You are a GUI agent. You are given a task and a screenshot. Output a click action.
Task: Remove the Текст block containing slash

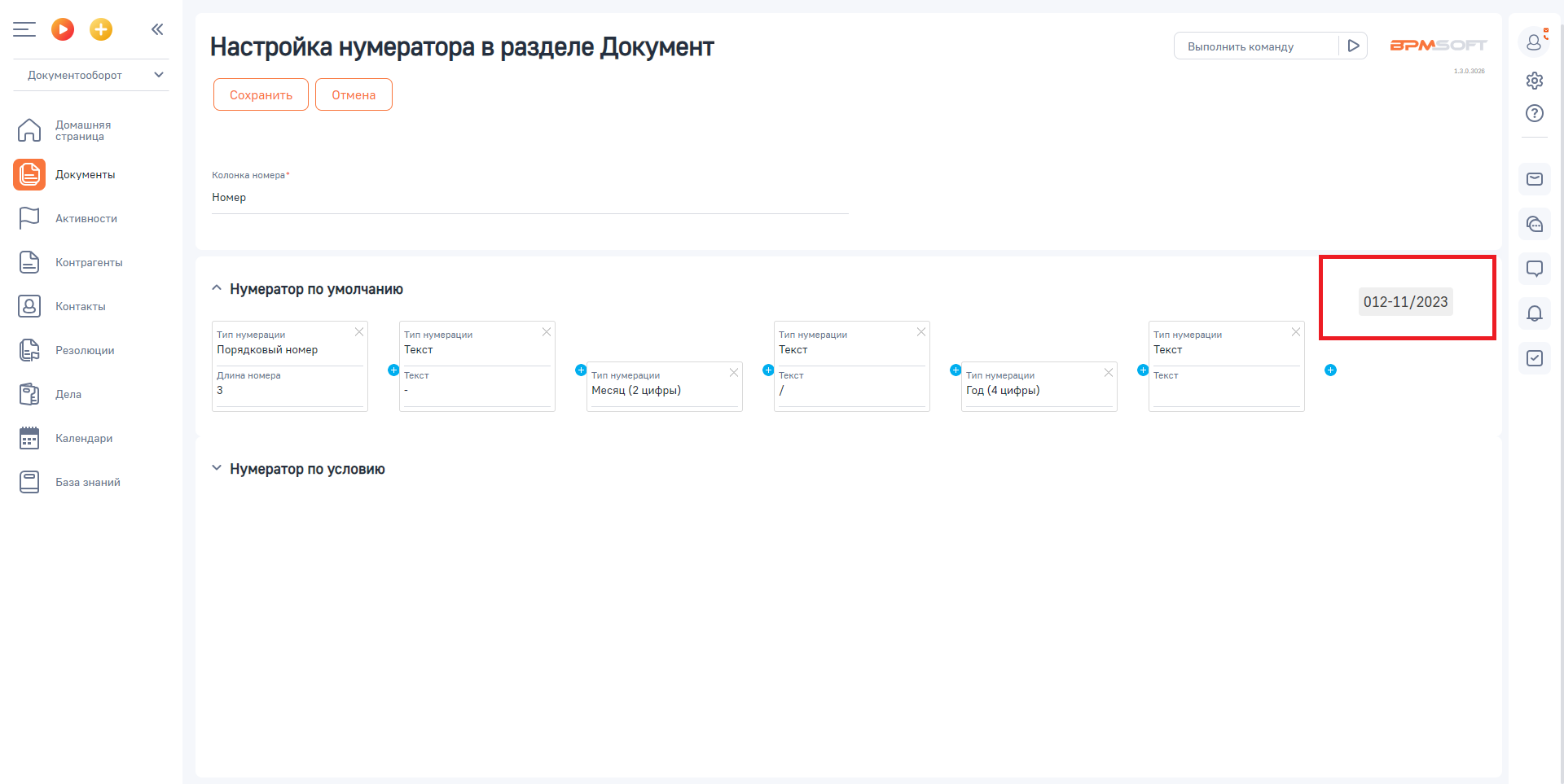pos(921,331)
